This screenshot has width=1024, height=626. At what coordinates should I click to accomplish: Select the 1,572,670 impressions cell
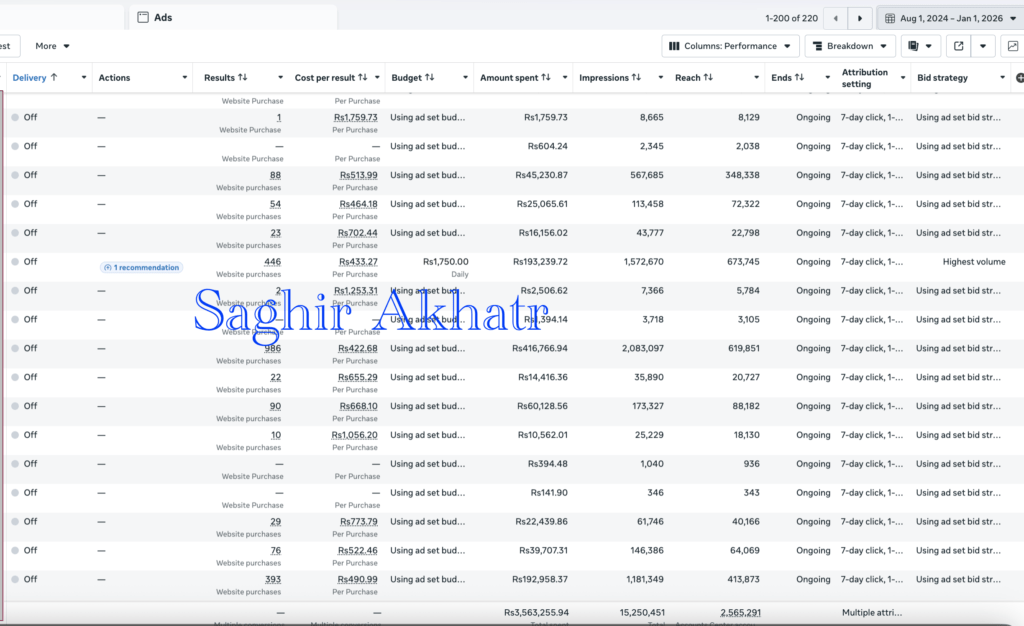tap(643, 262)
